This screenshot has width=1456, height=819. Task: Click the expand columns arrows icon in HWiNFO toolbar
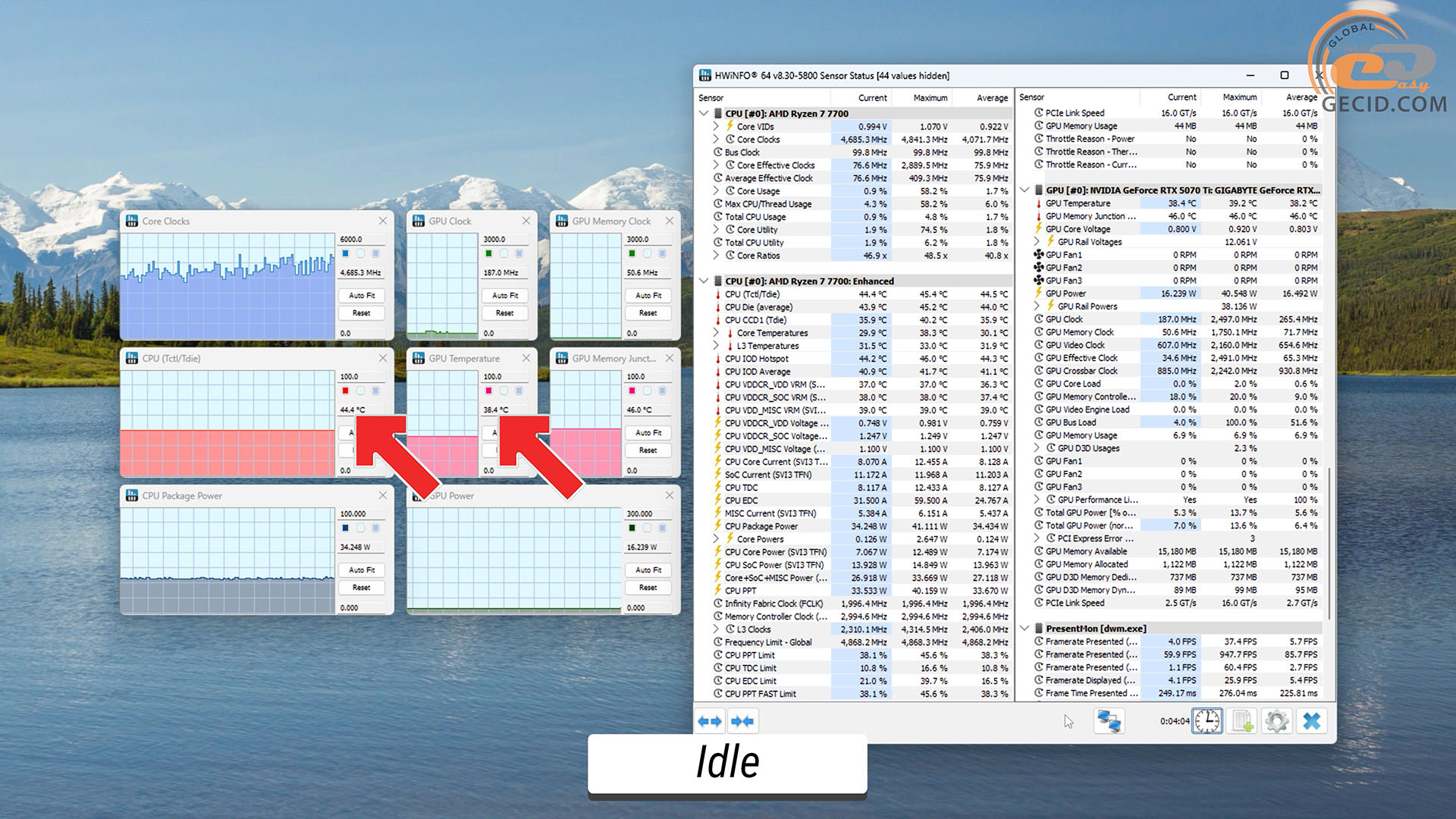click(710, 721)
